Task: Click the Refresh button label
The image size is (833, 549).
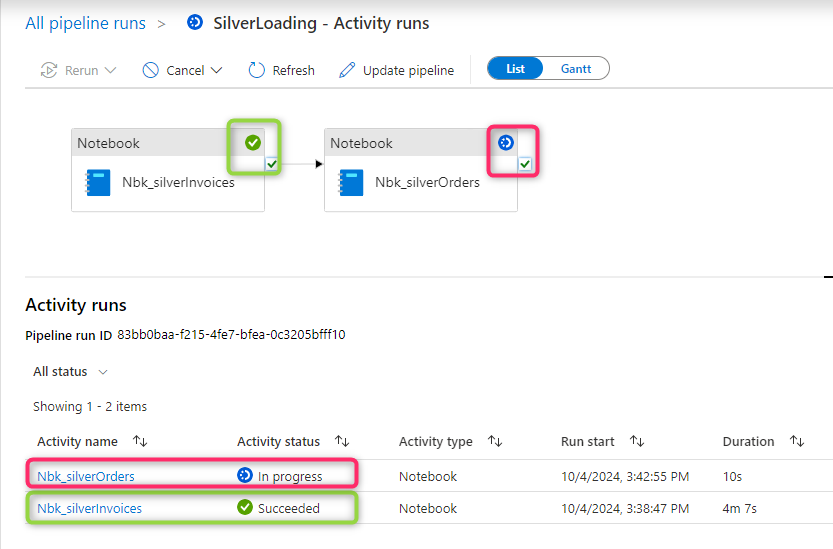Action: pyautogui.click(x=293, y=70)
